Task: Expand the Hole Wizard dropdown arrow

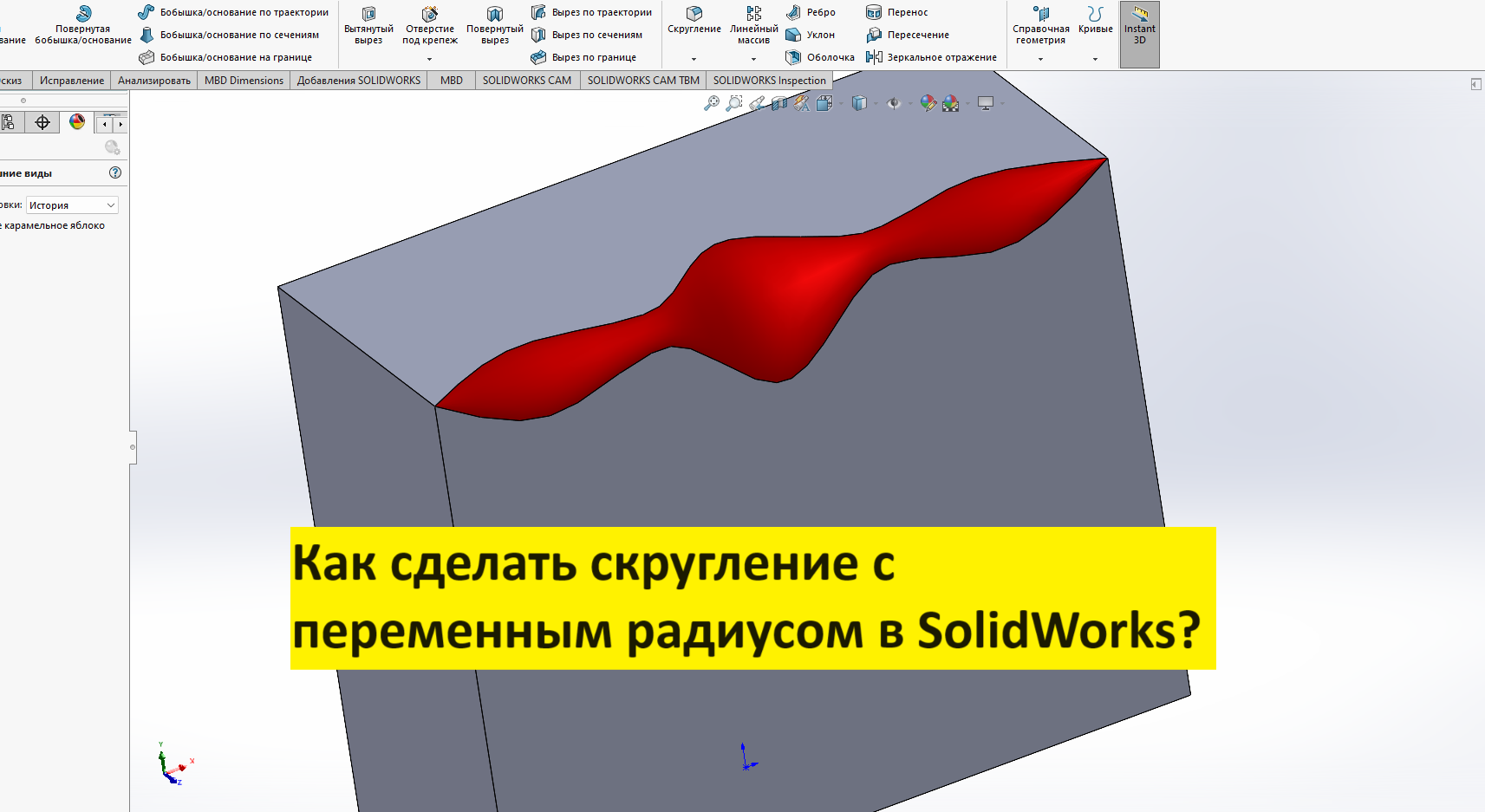Action: [x=430, y=59]
